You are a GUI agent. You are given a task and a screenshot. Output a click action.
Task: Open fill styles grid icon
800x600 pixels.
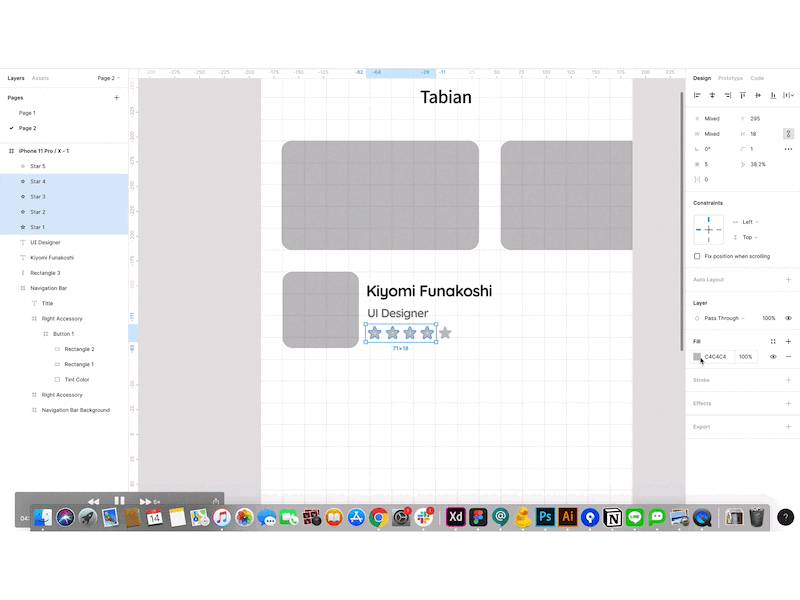point(773,341)
